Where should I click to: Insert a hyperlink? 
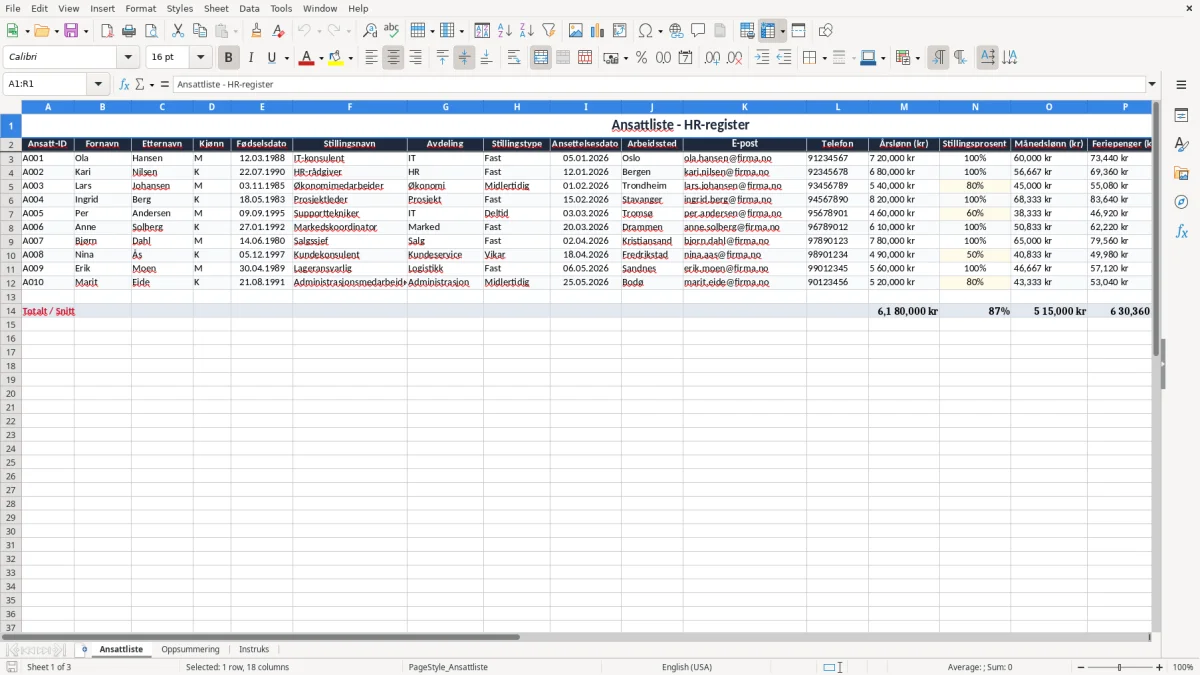tap(676, 31)
